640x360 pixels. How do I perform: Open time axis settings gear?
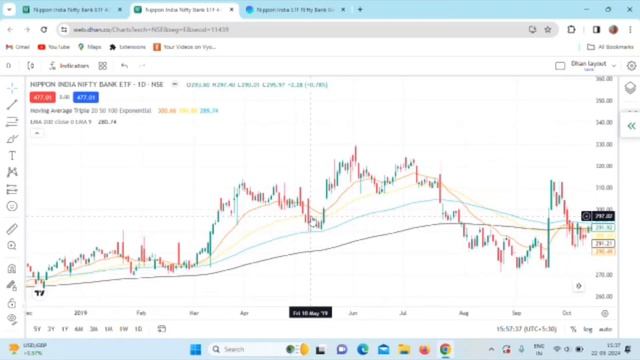pyautogui.click(x=605, y=313)
